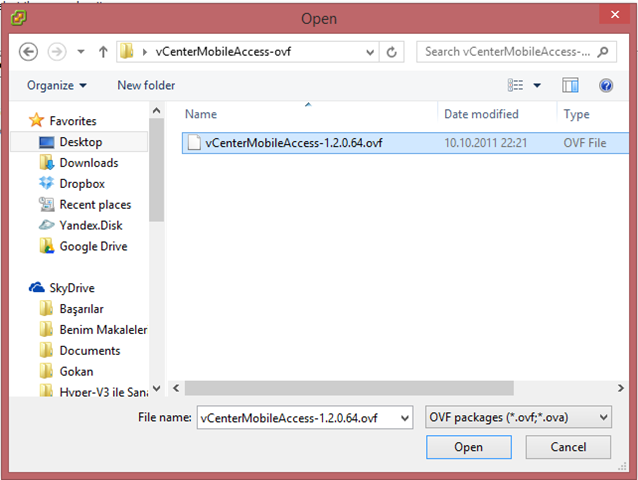This screenshot has height=480, width=638.
Task: Open the Benim Makaleler folder
Action: [x=103, y=330]
